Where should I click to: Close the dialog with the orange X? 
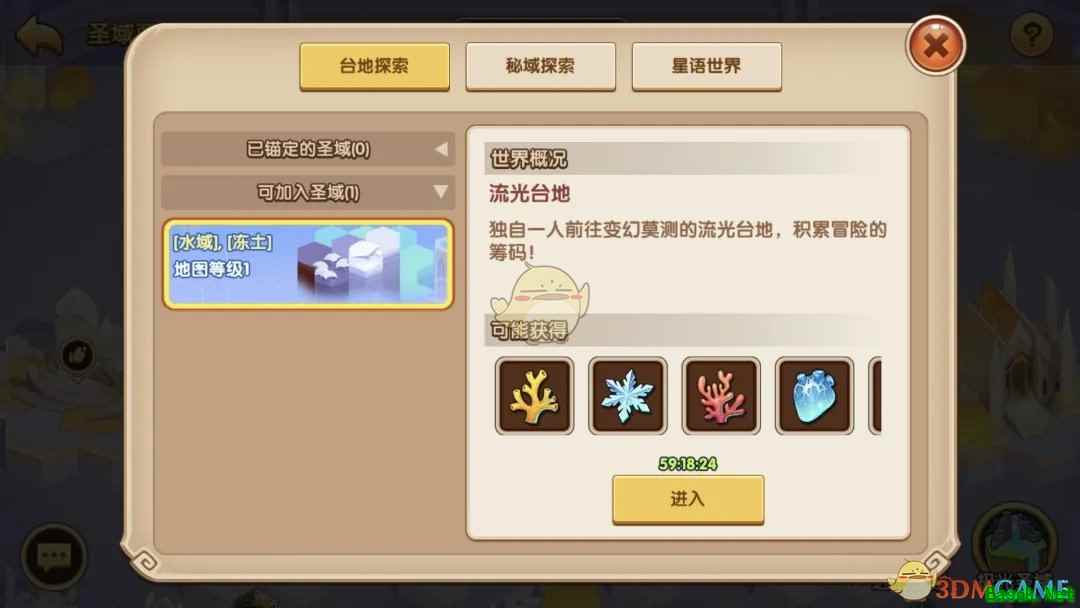tap(935, 45)
